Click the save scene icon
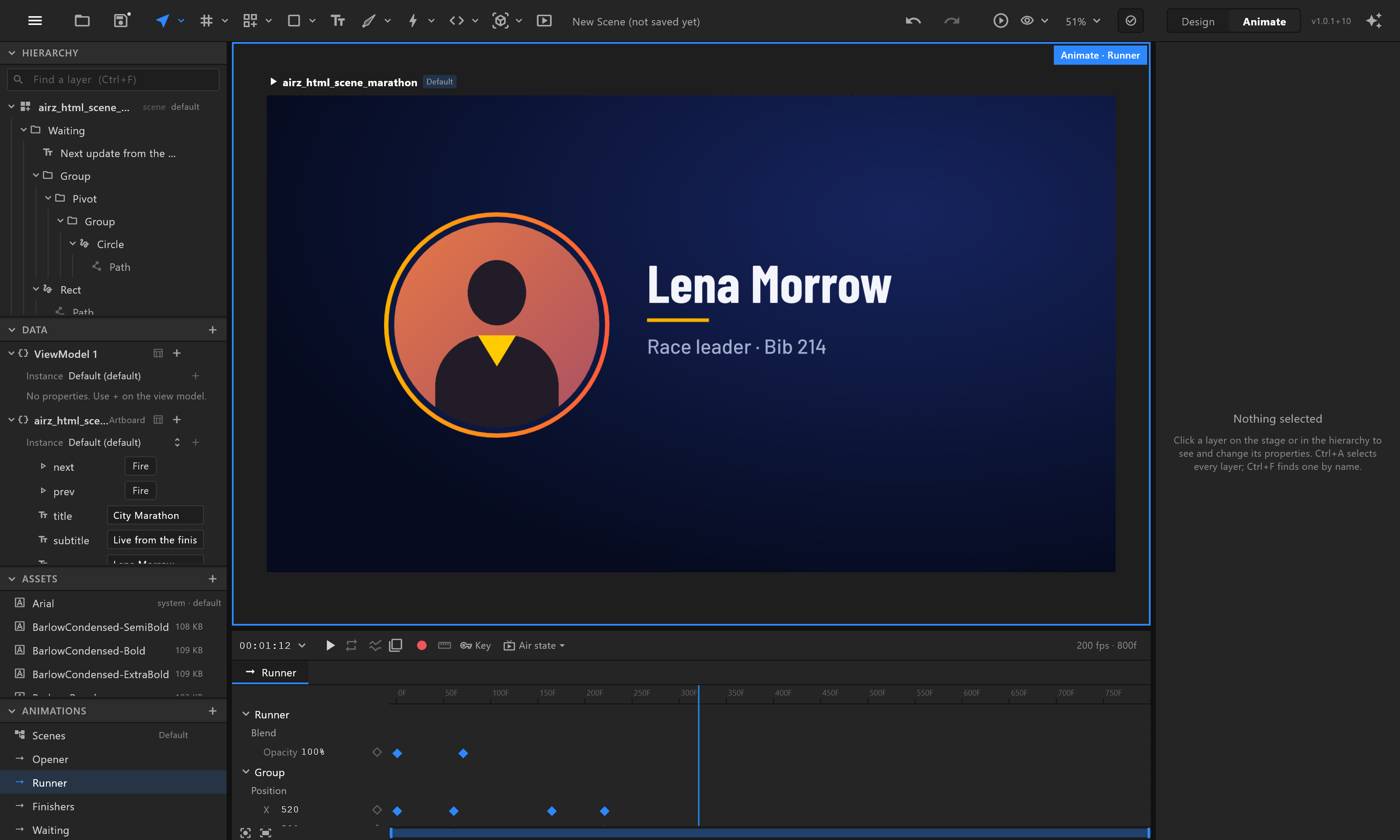This screenshot has width=1400, height=840. pyautogui.click(x=122, y=21)
